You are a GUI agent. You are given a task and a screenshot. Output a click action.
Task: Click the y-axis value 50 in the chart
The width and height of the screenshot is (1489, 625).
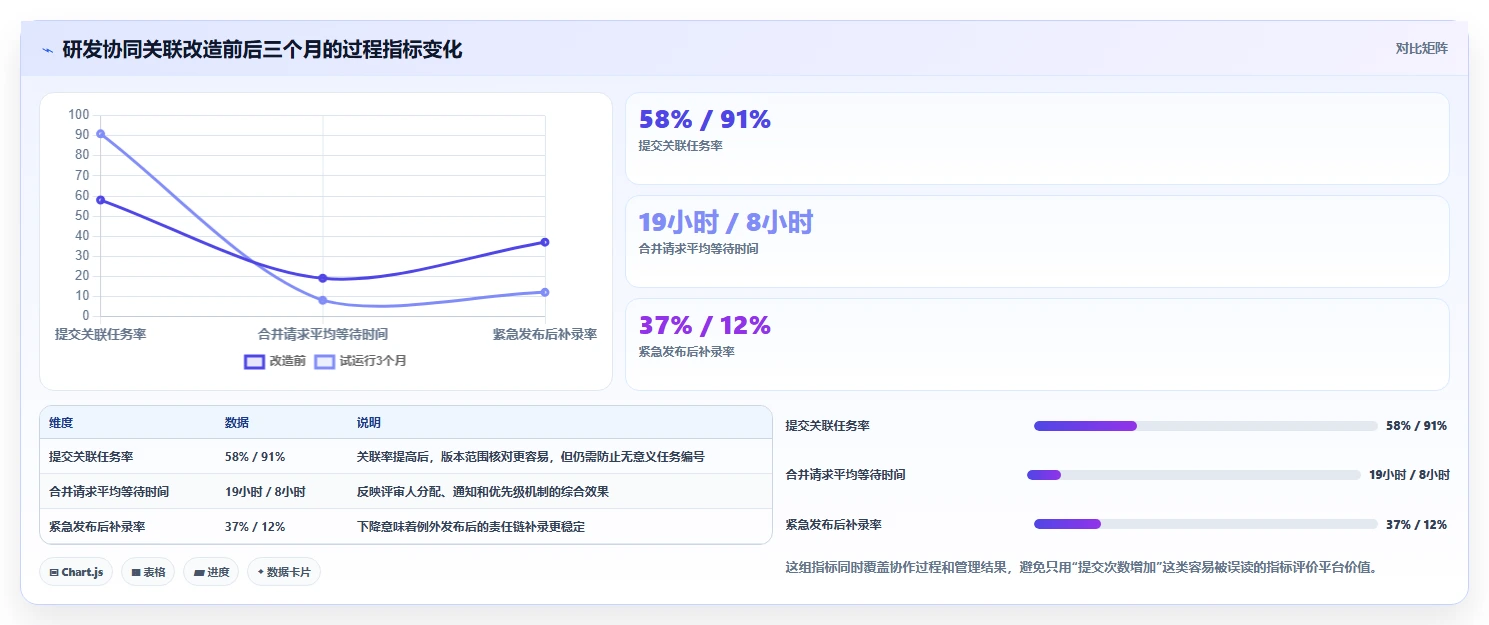pos(82,215)
